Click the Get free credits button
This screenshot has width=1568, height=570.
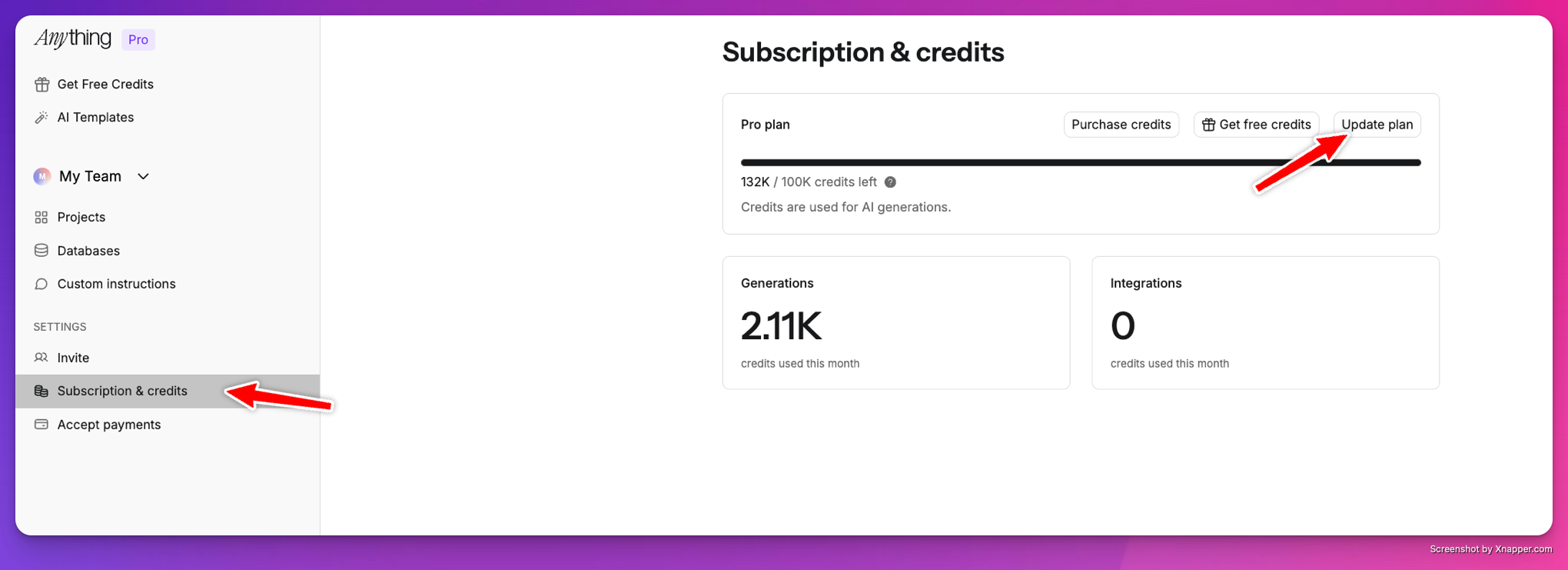1257,125
